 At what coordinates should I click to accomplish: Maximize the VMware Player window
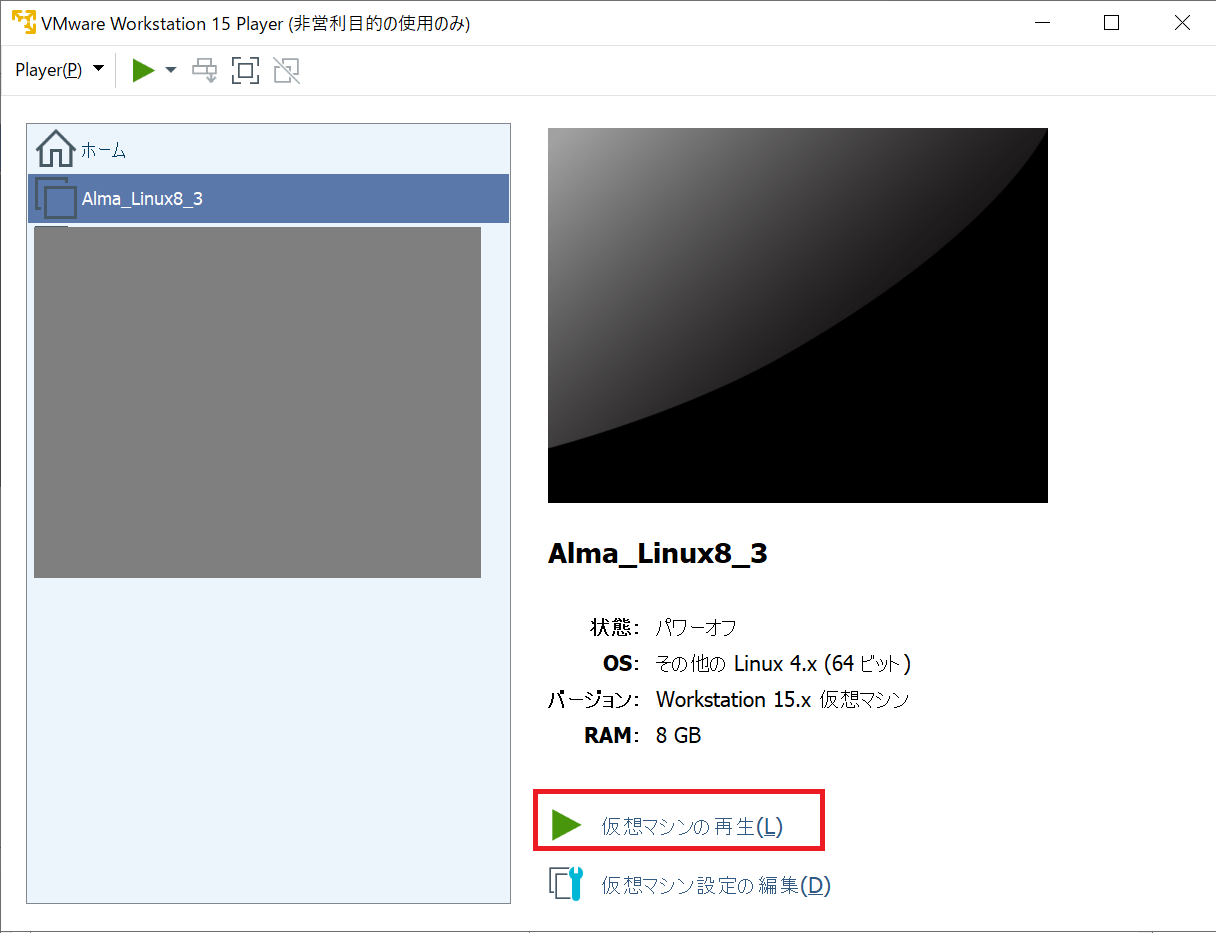(x=1111, y=23)
